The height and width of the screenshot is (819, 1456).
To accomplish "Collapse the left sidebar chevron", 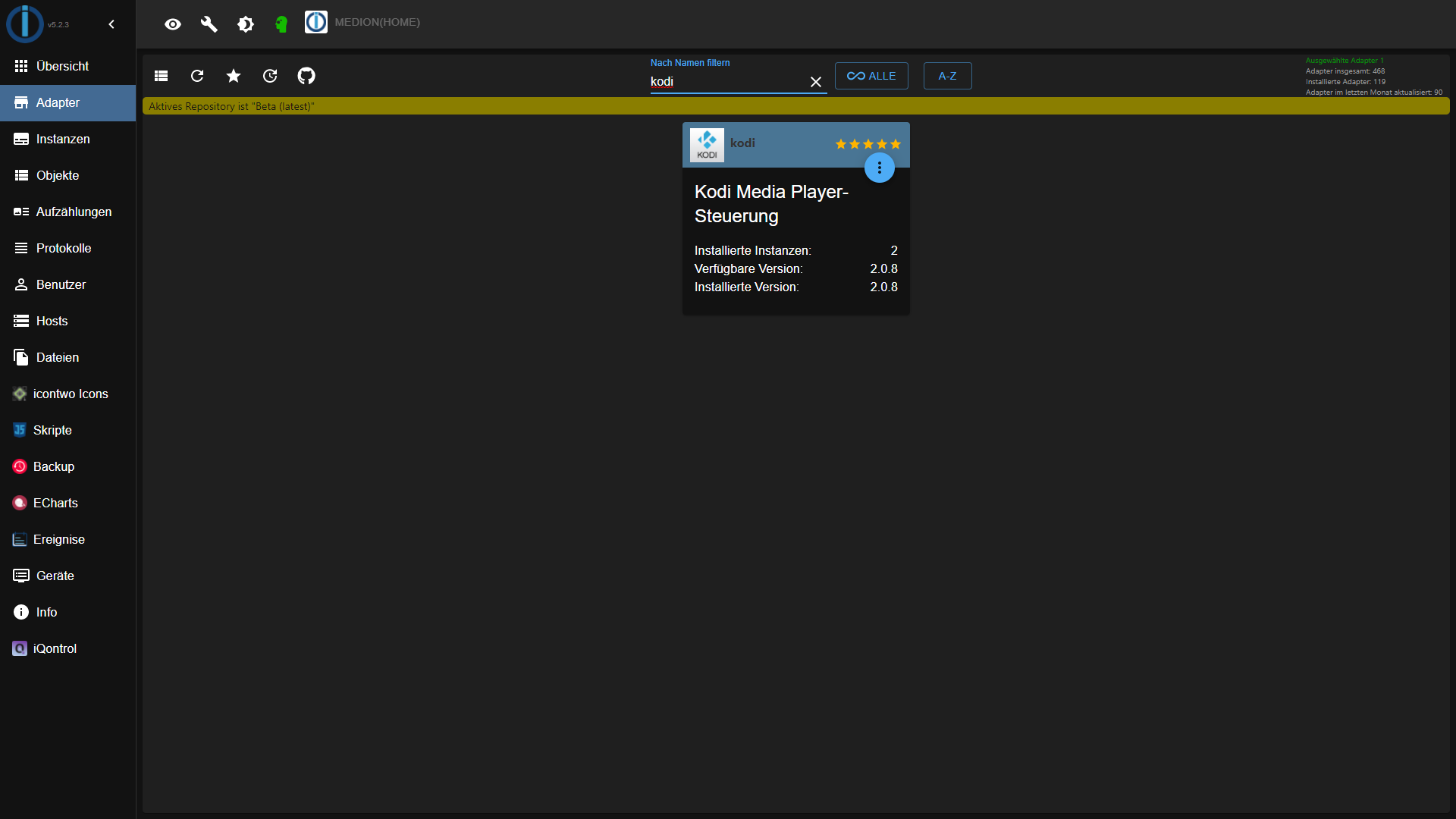I will (111, 24).
